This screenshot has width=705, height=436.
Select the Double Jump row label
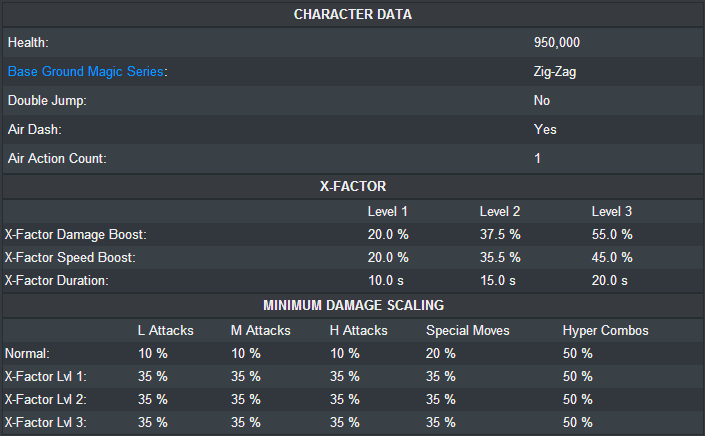point(47,101)
